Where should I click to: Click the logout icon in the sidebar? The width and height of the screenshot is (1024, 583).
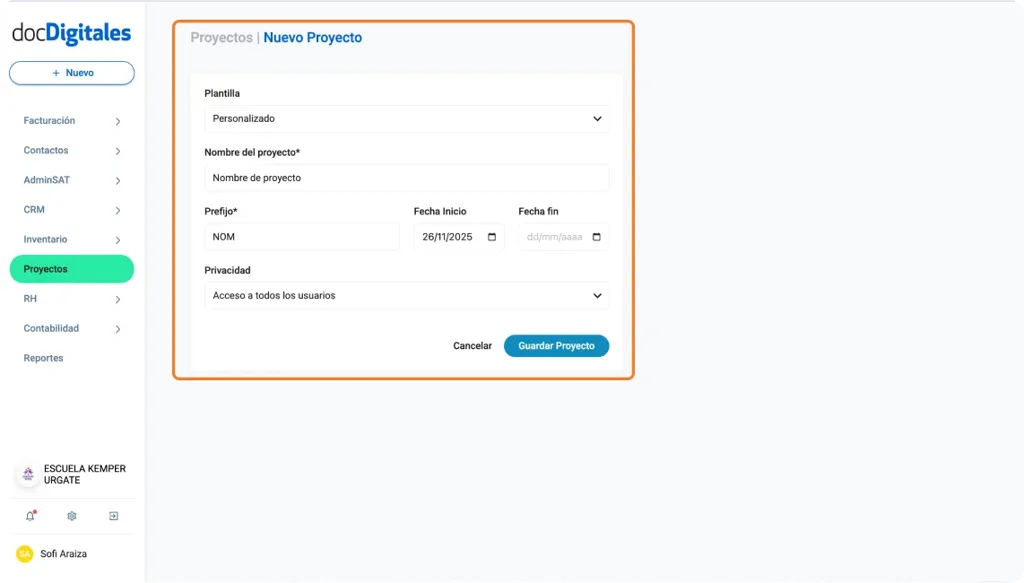pos(113,515)
